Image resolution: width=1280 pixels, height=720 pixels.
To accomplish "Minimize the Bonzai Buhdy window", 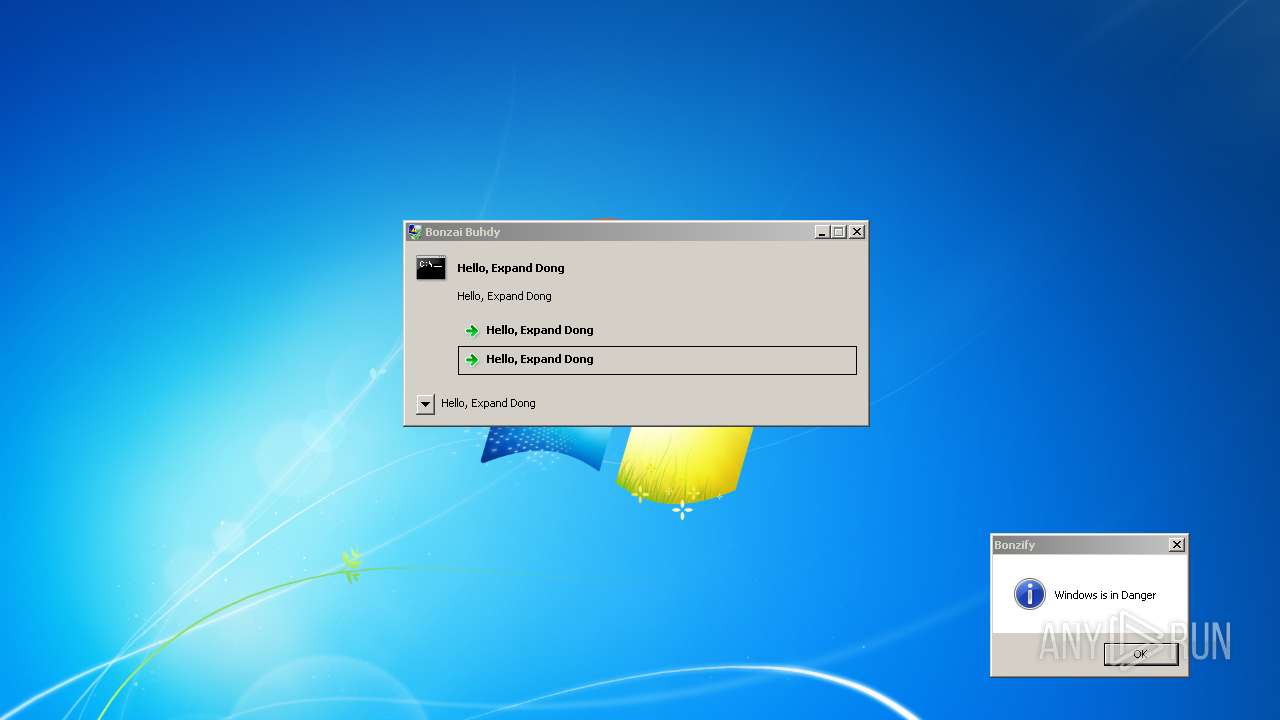I will 822,232.
